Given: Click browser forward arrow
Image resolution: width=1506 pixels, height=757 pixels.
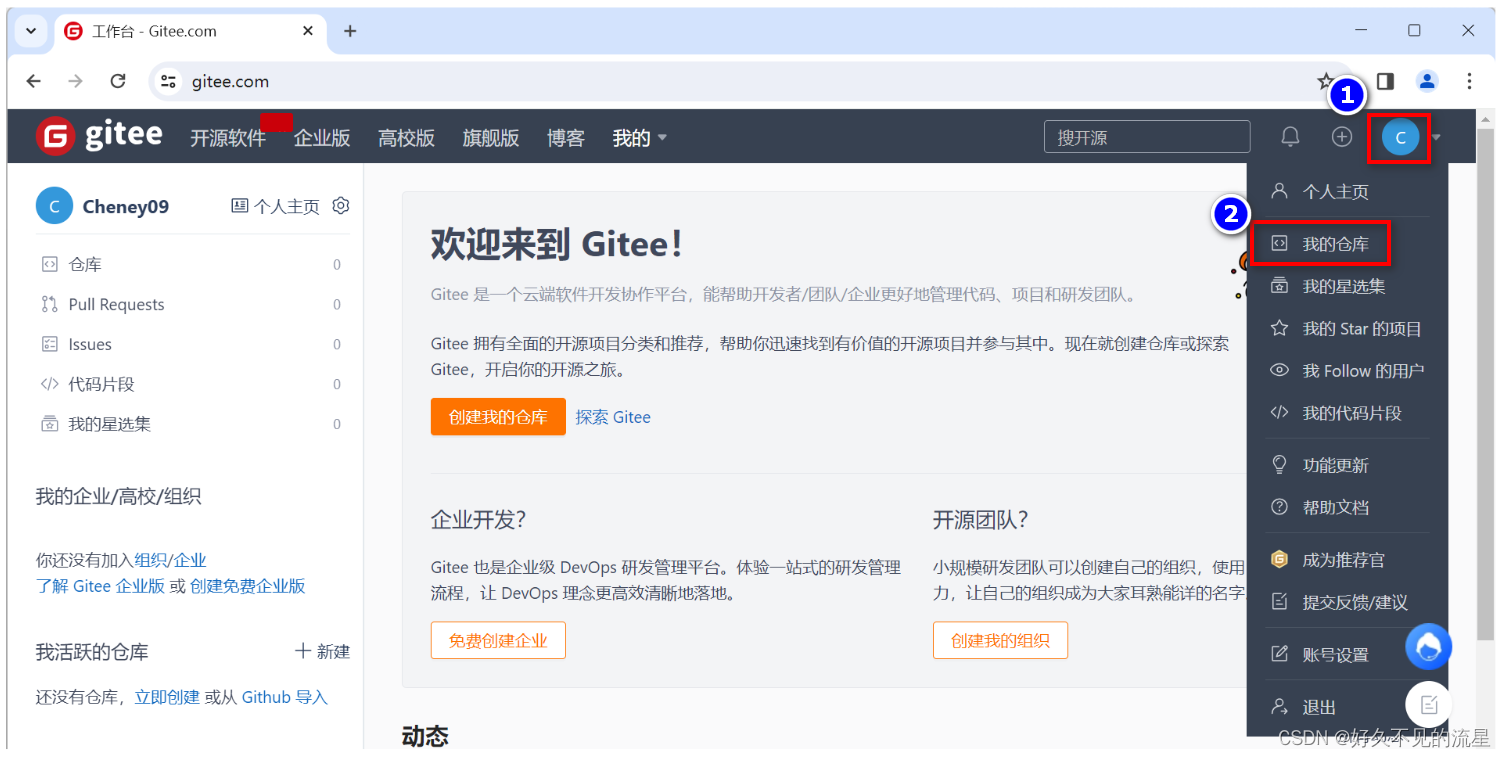Looking at the screenshot, I should [x=76, y=81].
